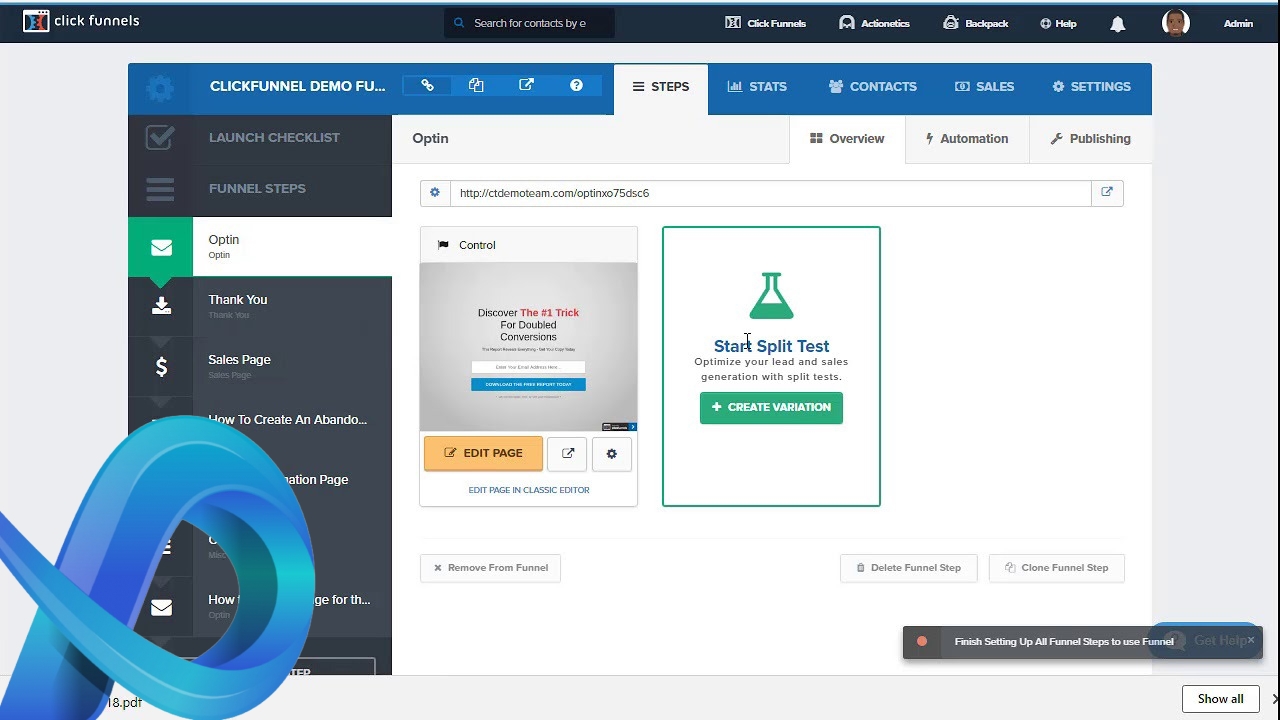Open funnel settings gear in blue header
The width and height of the screenshot is (1280, 720).
[159, 88]
